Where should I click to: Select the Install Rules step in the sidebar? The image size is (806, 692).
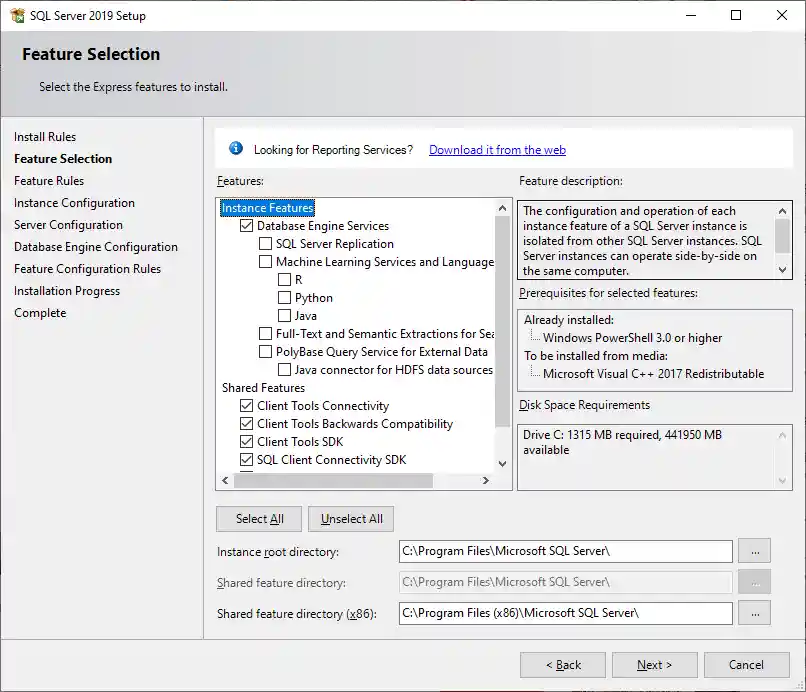tap(44, 136)
